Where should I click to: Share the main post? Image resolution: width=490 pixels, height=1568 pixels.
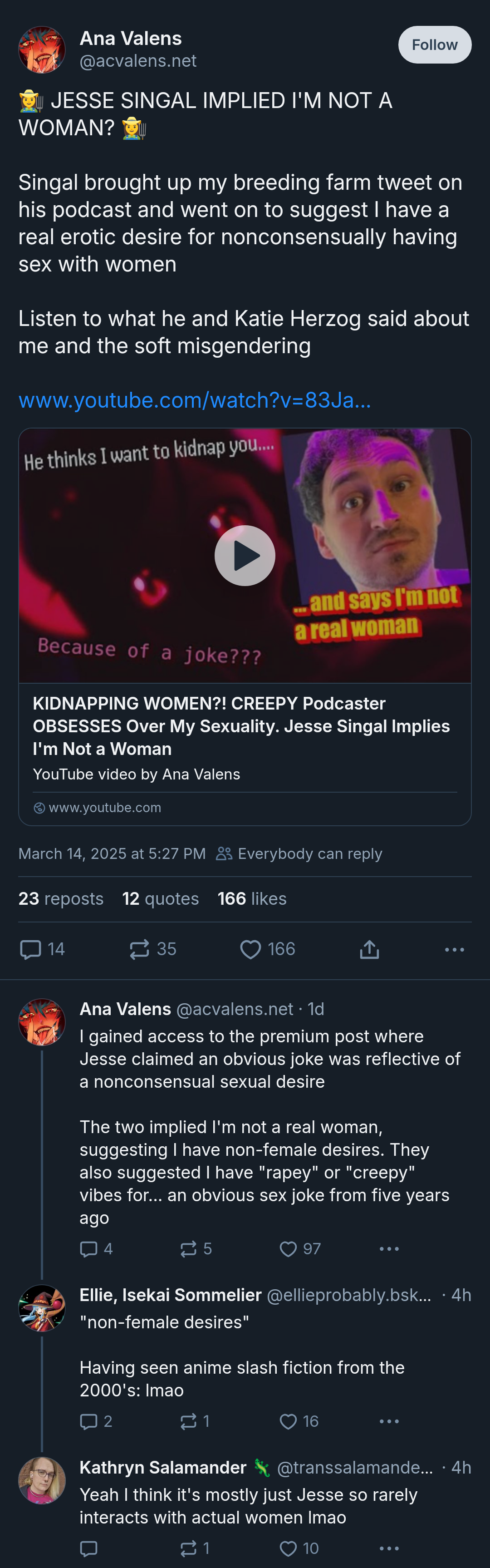(x=369, y=949)
